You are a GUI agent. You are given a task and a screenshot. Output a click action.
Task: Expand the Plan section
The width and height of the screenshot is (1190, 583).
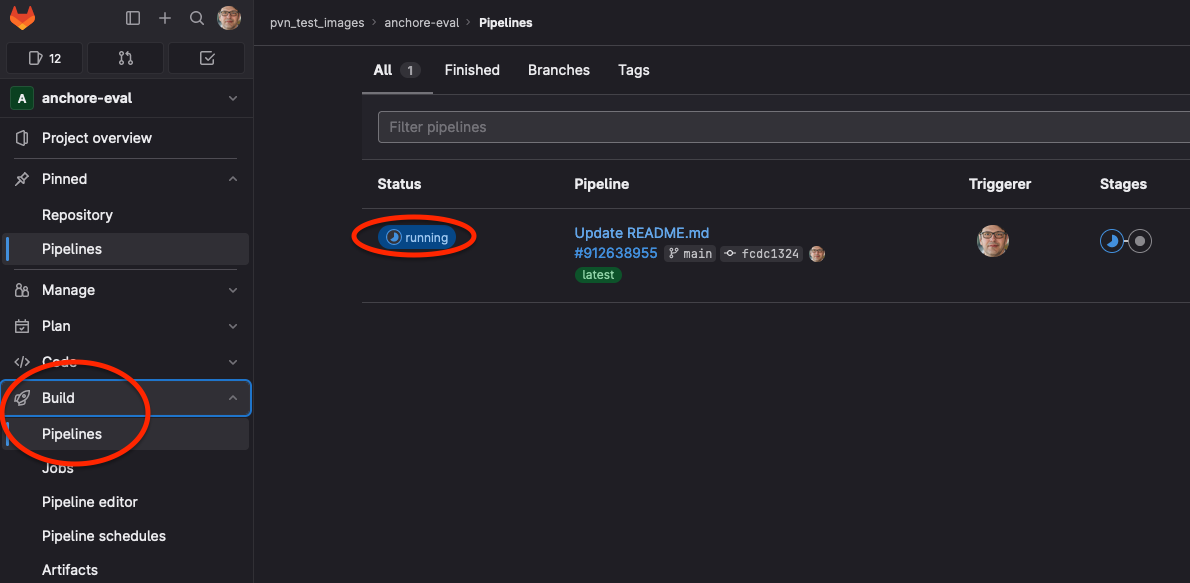click(233, 326)
